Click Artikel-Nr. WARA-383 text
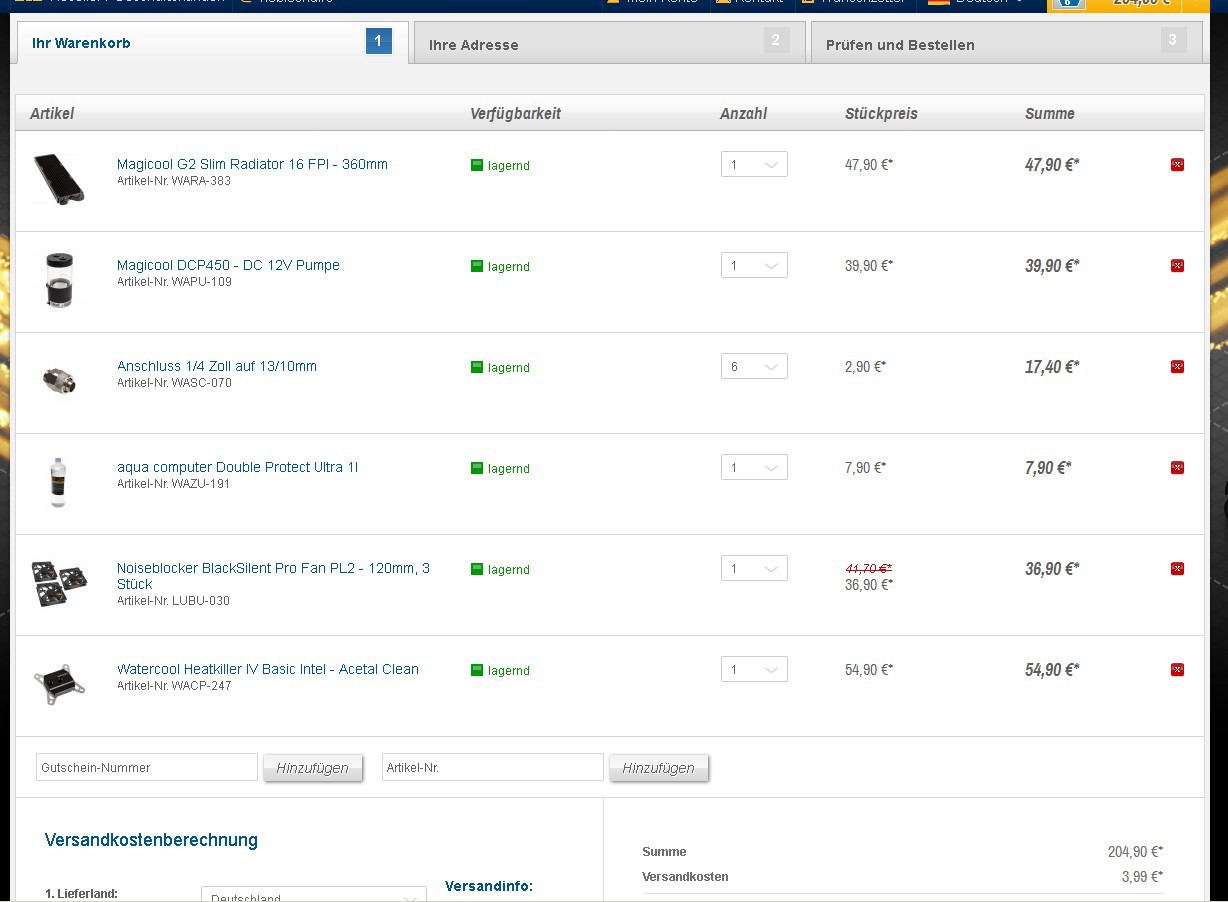The image size is (1228, 902). [x=174, y=181]
